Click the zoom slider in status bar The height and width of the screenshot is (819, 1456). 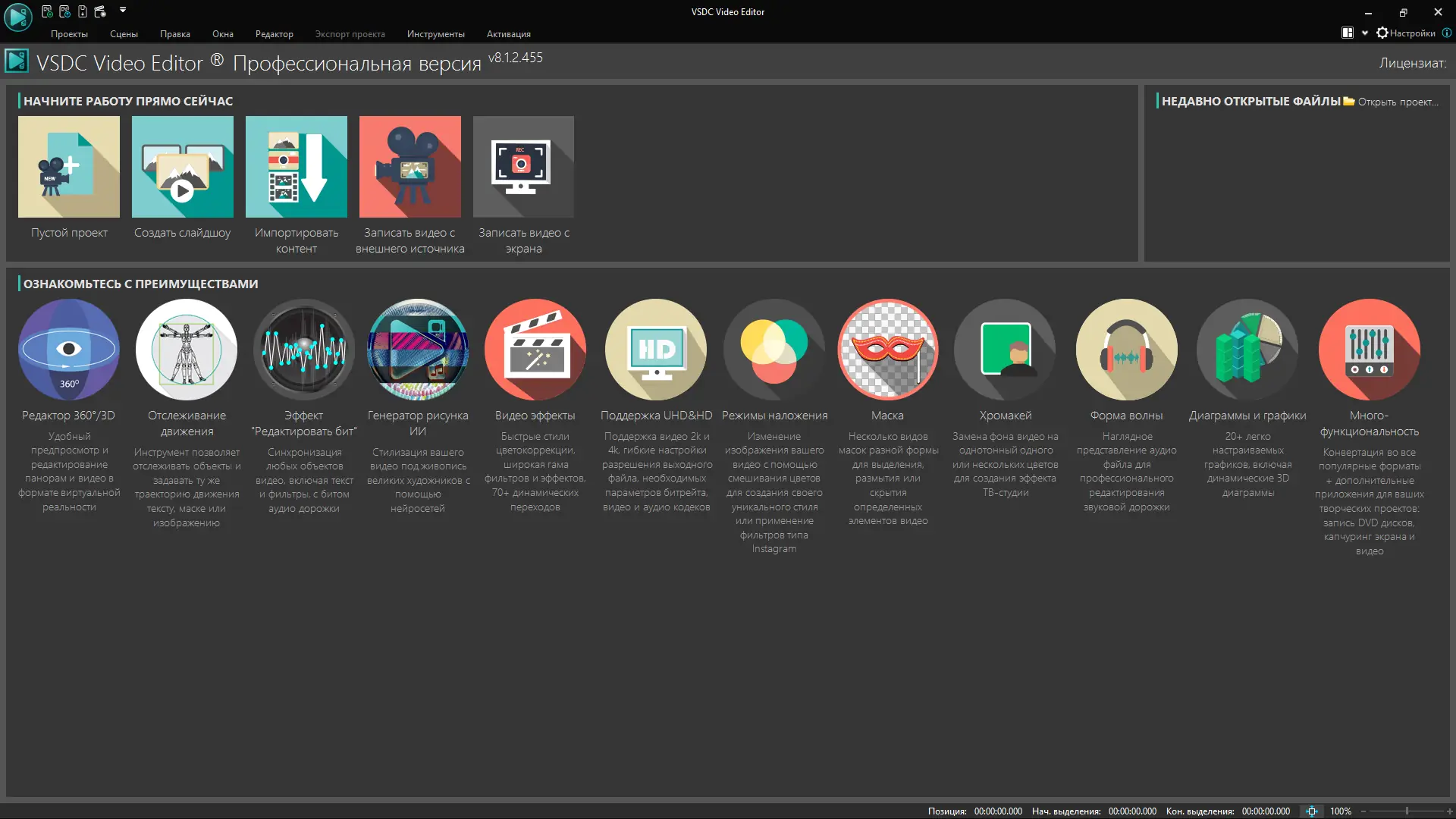(1407, 811)
